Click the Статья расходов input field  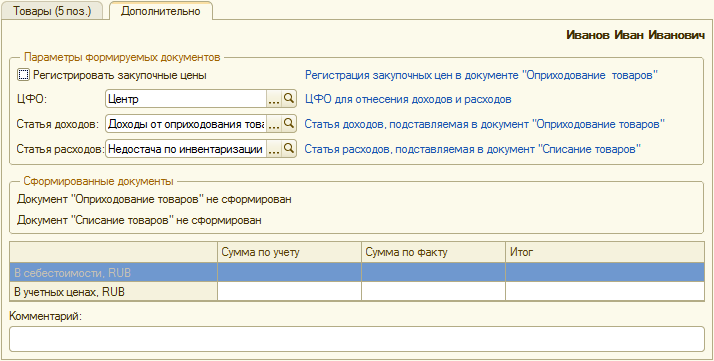click(x=186, y=148)
